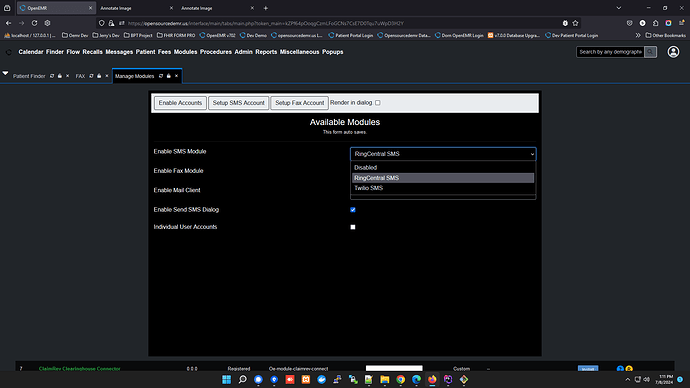The image size is (690, 388).
Task: Open the Reports menu
Action: point(266,52)
